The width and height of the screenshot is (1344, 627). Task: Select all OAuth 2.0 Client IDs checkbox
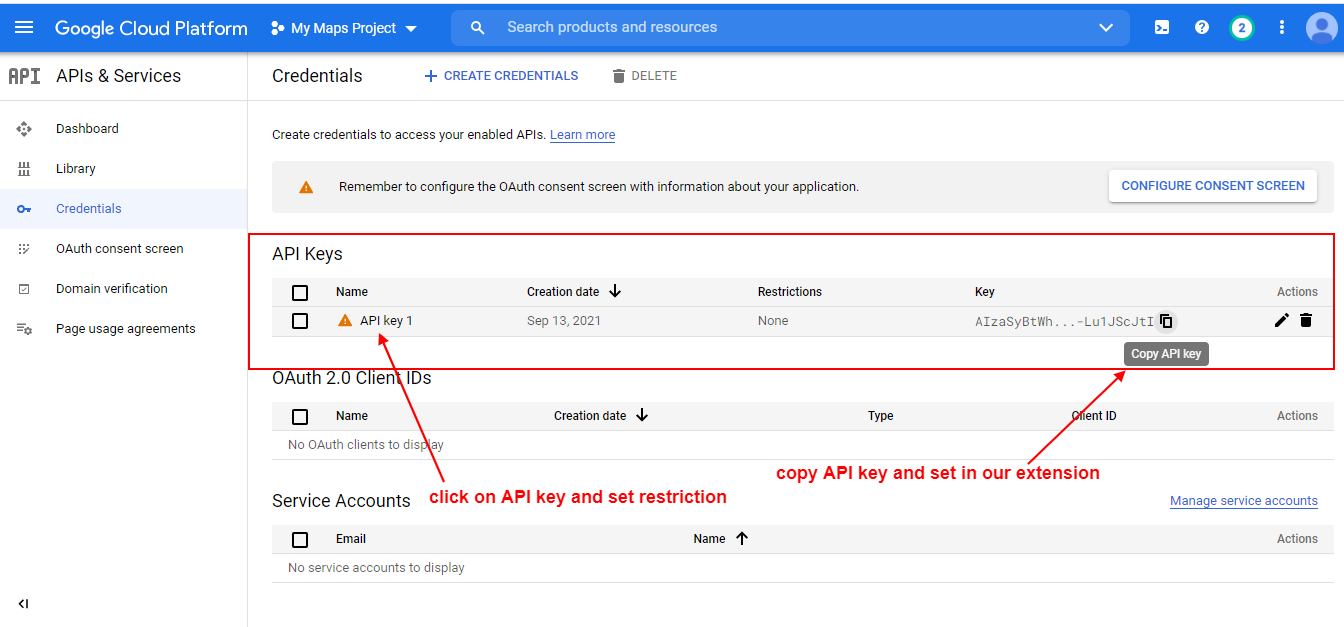pyautogui.click(x=300, y=417)
